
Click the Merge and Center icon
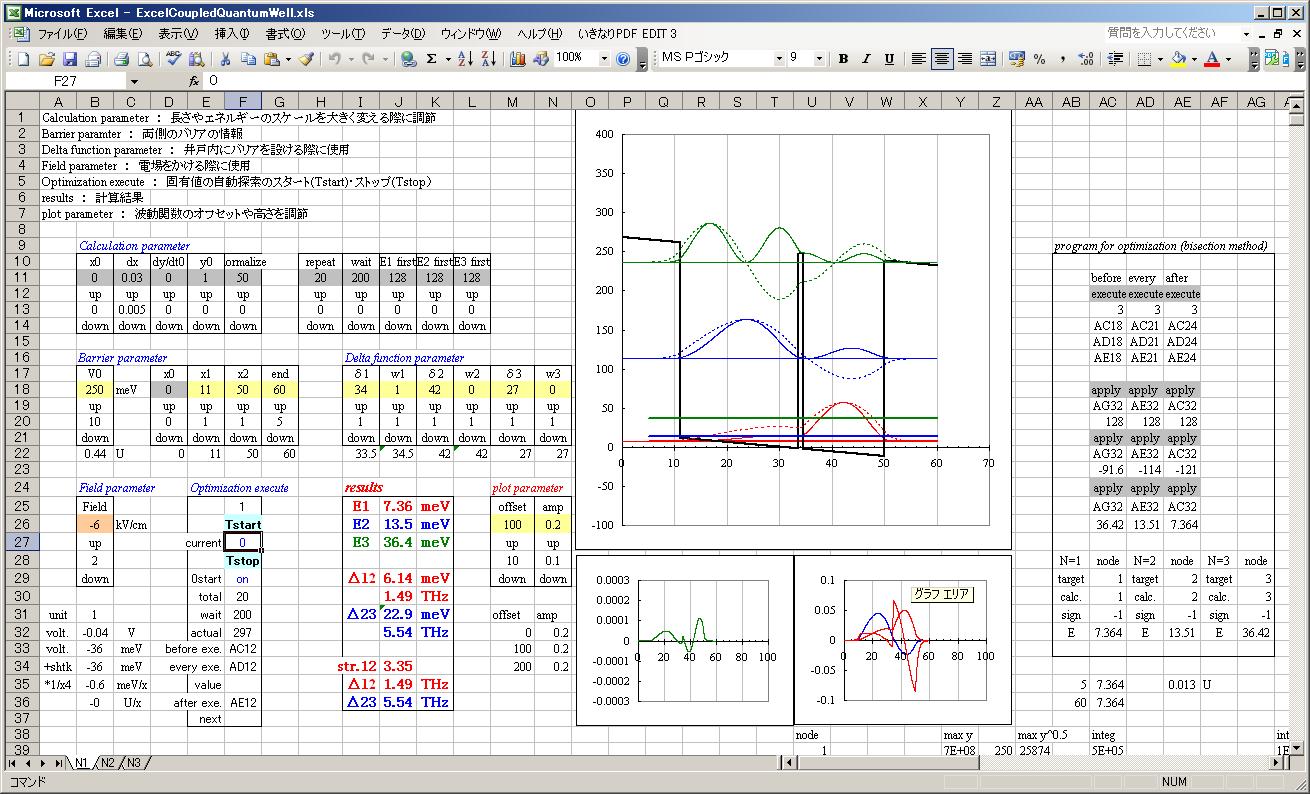pyautogui.click(x=988, y=59)
